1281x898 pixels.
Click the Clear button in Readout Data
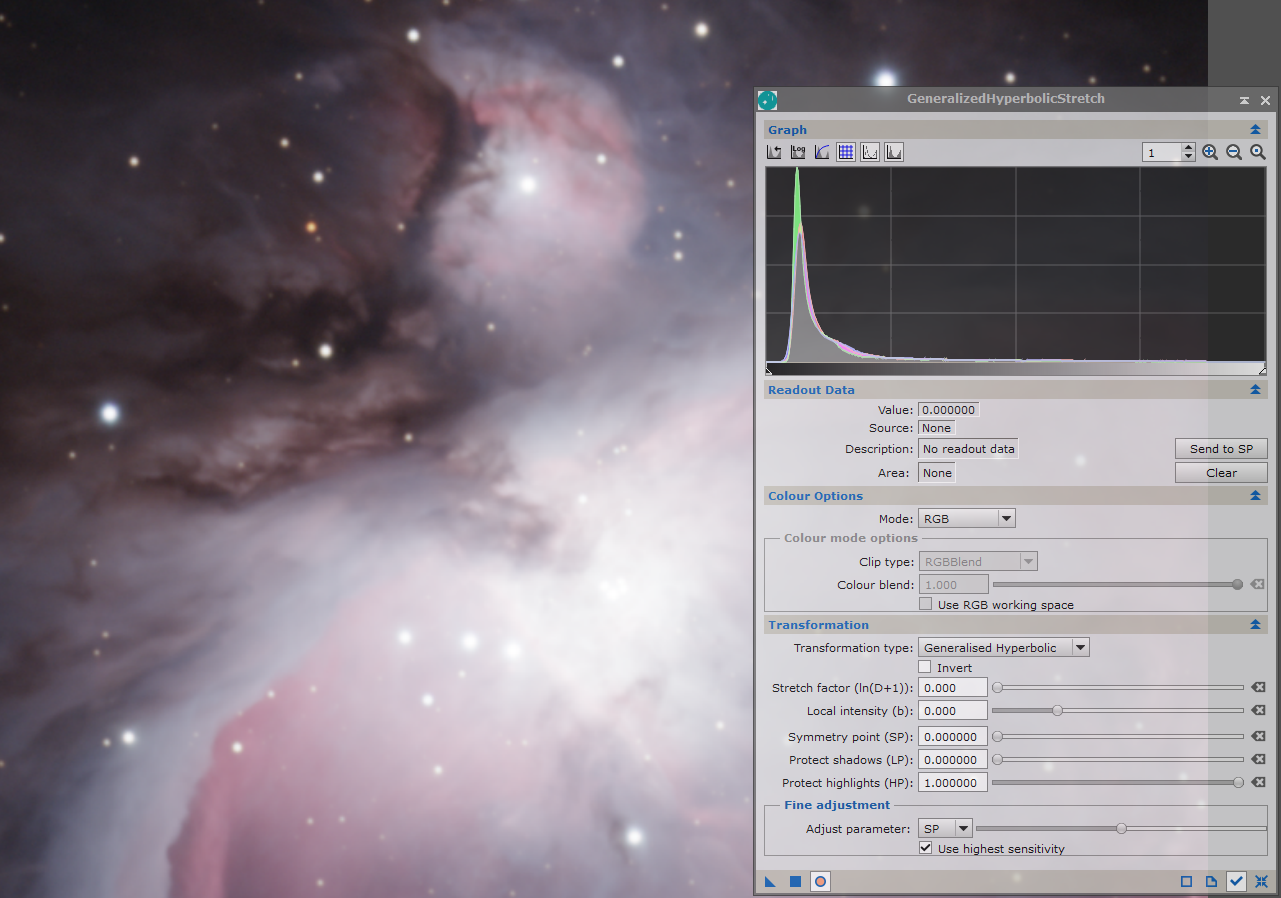[1221, 473]
